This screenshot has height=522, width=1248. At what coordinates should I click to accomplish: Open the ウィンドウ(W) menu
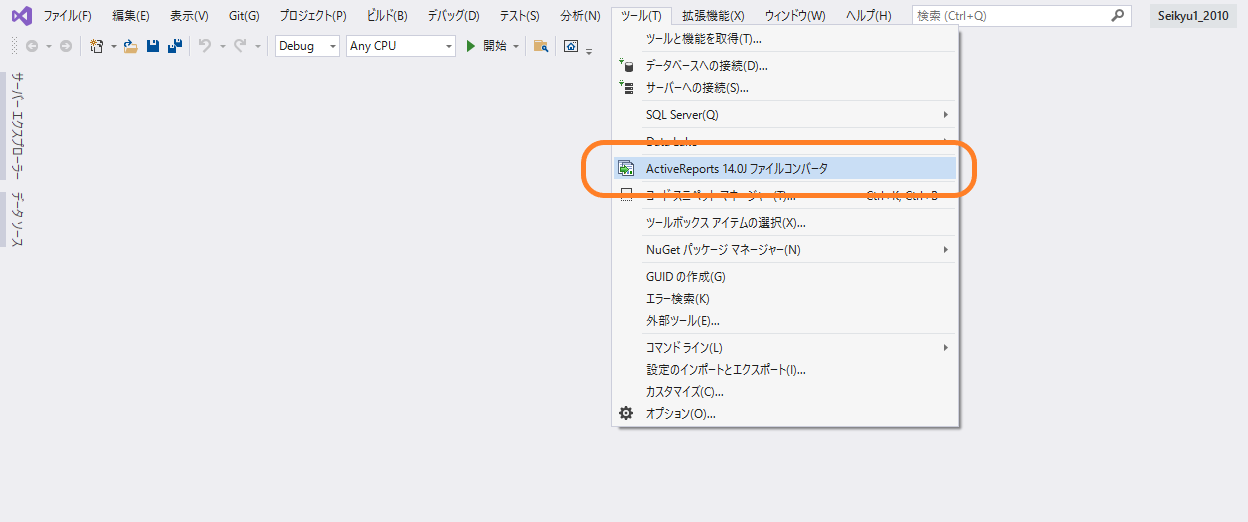pos(795,16)
